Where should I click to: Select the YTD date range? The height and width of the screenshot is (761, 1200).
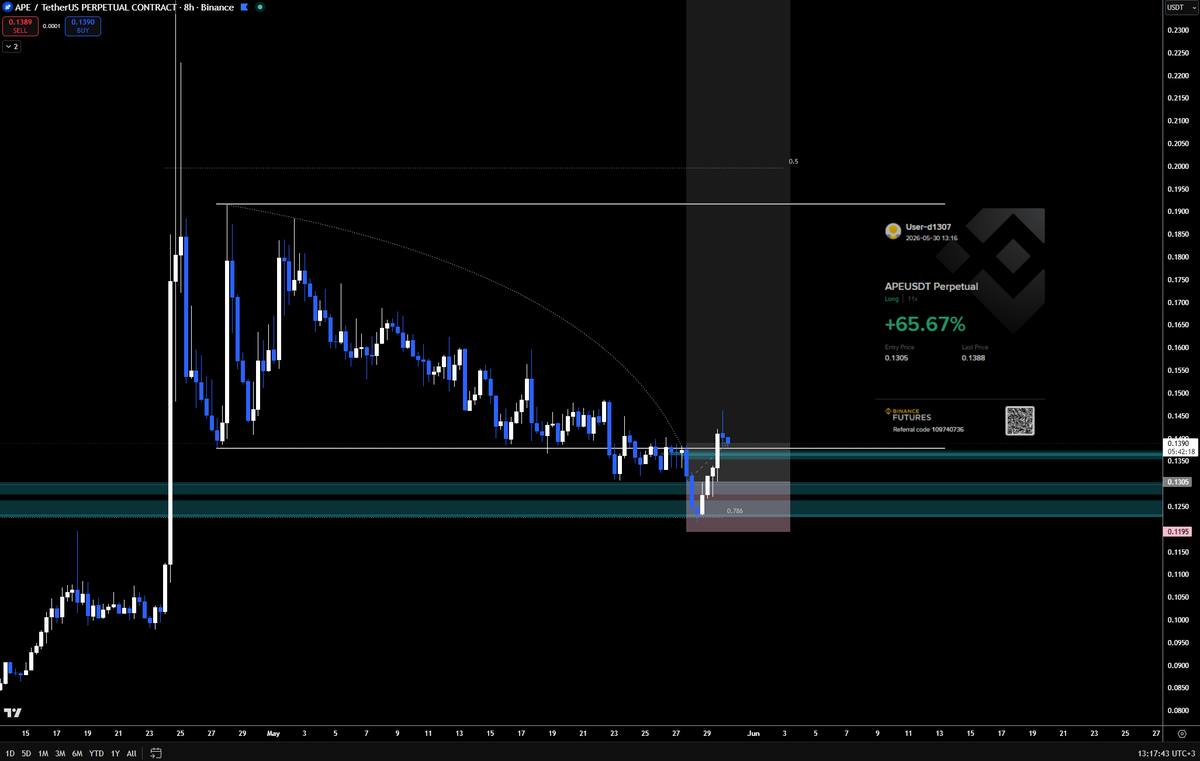pos(96,753)
